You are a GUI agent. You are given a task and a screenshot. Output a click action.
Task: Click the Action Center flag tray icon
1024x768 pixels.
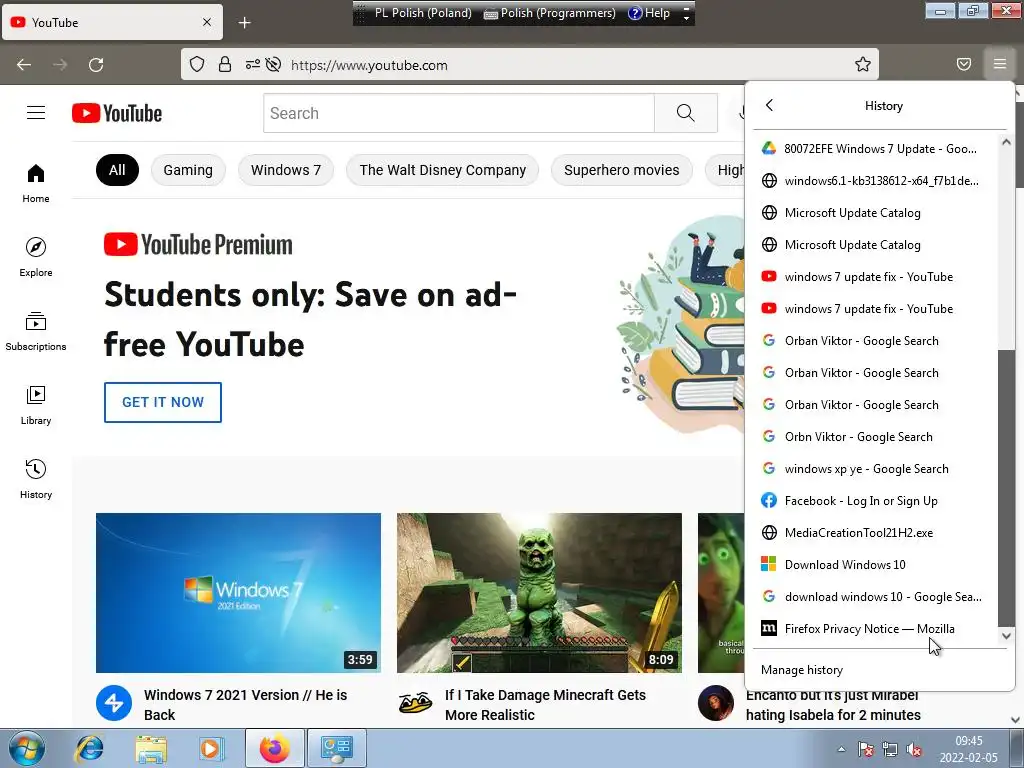pyautogui.click(x=865, y=750)
